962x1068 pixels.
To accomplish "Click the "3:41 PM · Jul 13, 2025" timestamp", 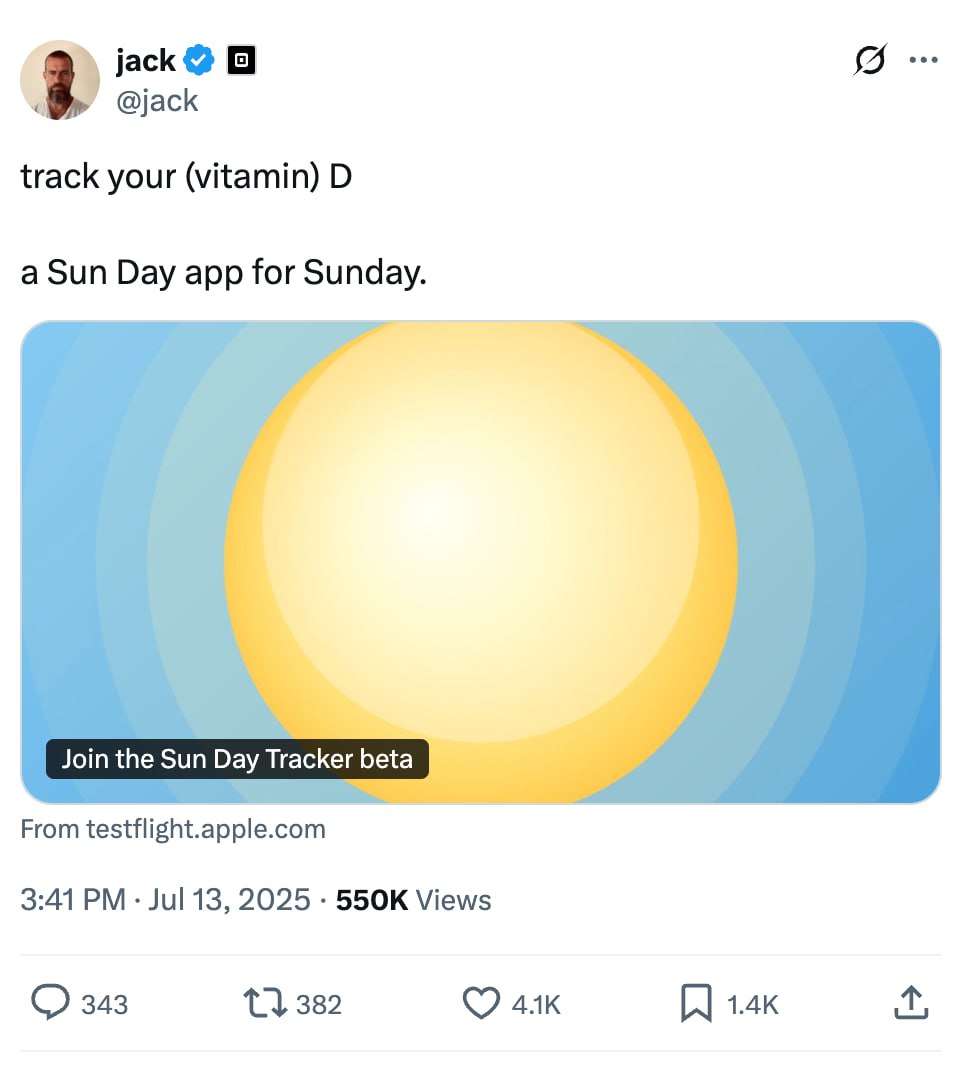I will [x=165, y=900].
